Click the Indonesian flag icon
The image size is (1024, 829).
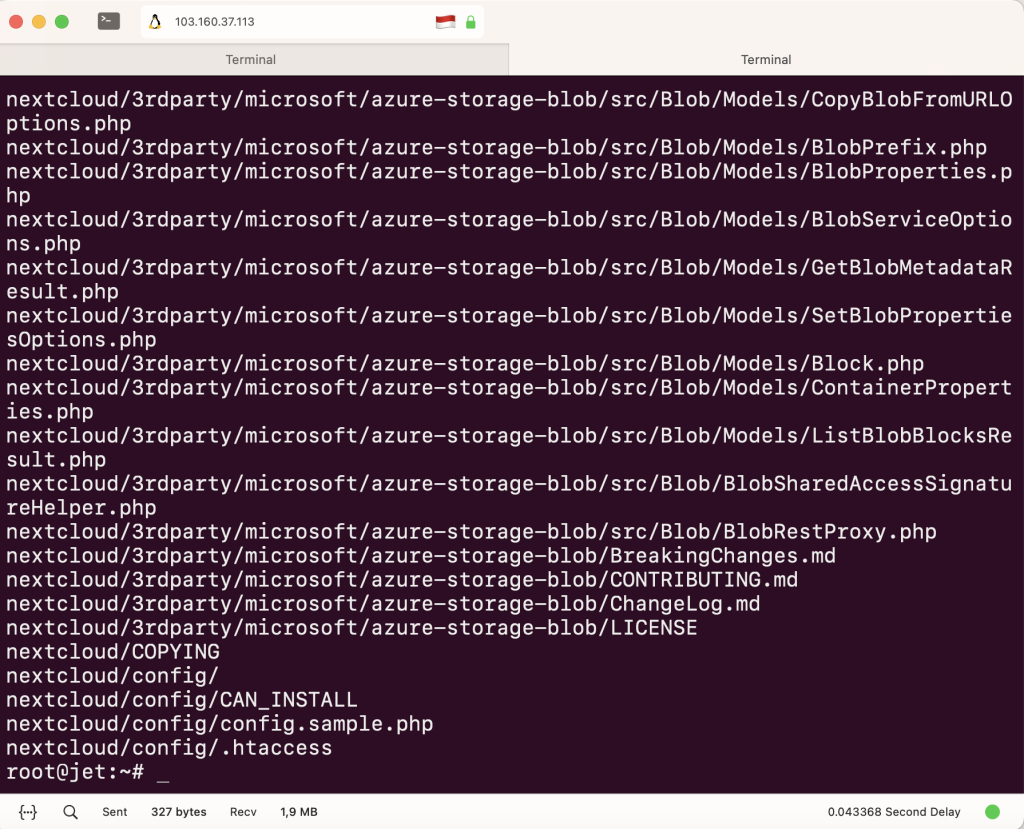pyautogui.click(x=445, y=22)
